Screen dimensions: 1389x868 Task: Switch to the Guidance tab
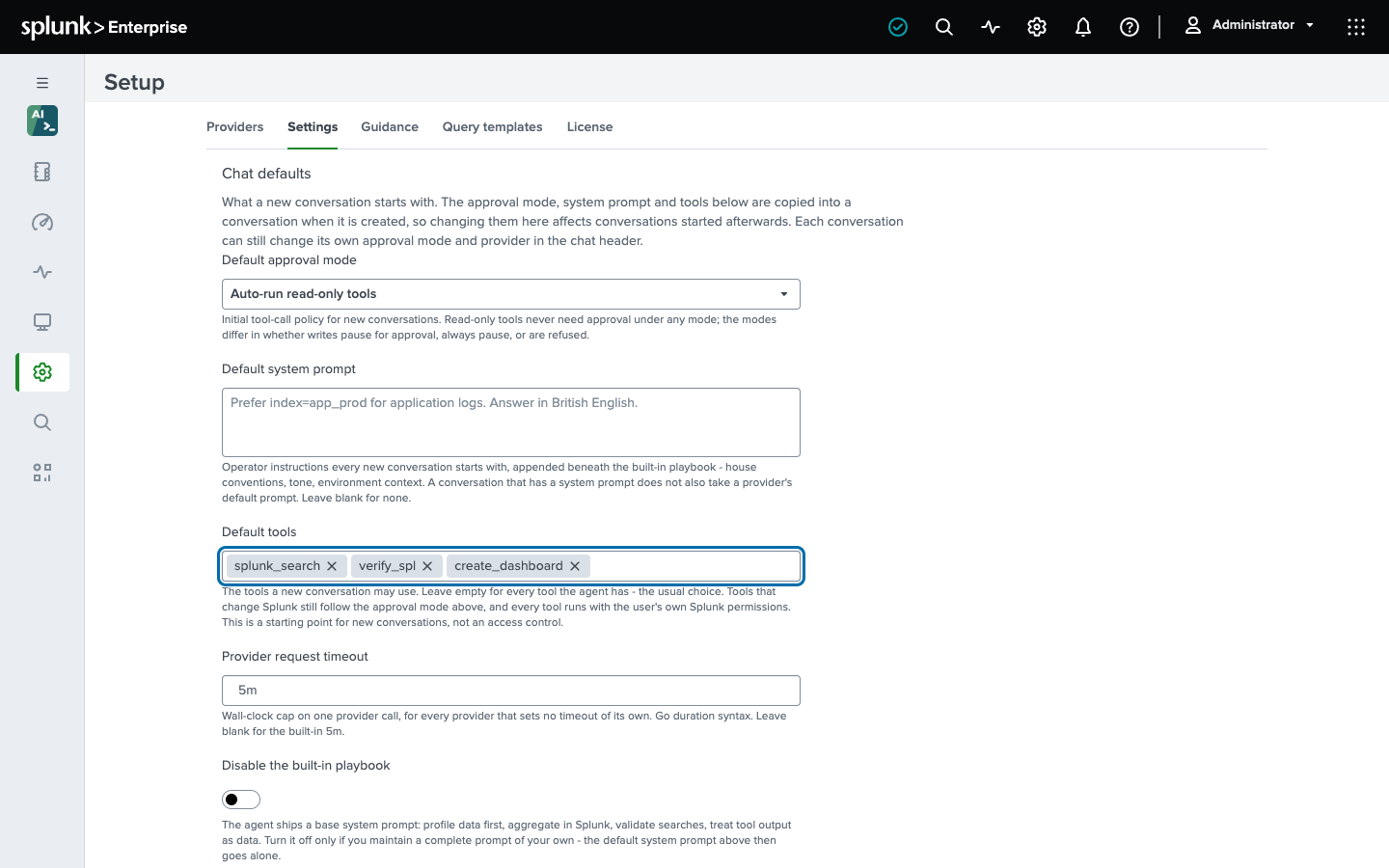point(390,127)
